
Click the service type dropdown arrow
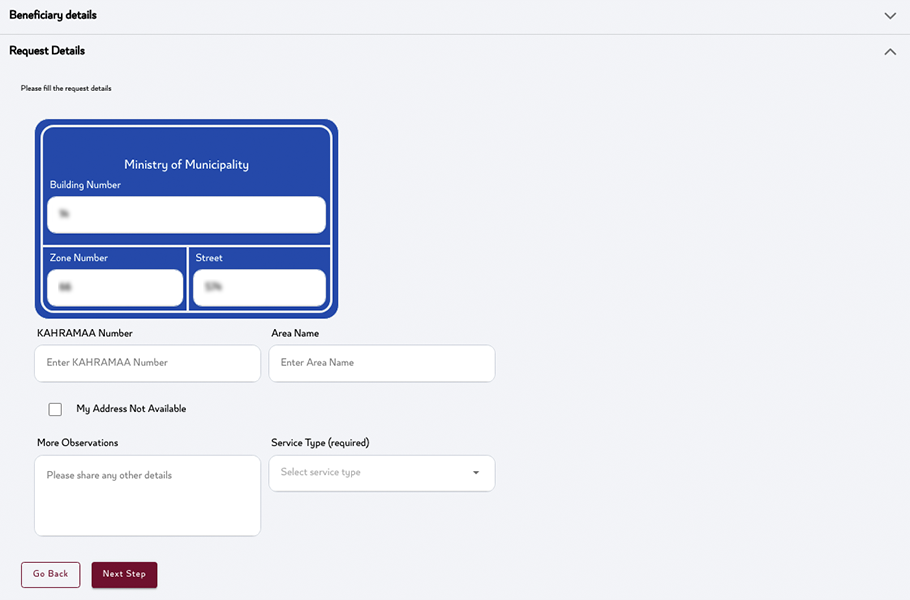pyautogui.click(x=476, y=473)
